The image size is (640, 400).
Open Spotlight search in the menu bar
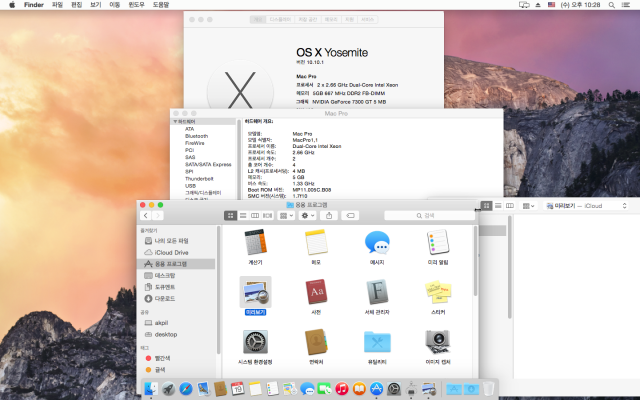click(611, 5)
